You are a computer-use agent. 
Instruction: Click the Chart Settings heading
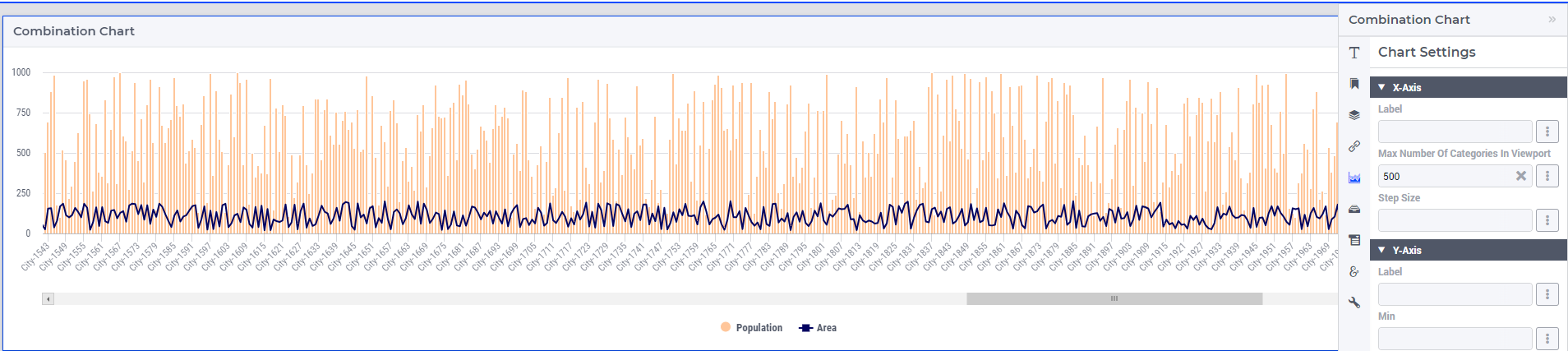point(1427,52)
